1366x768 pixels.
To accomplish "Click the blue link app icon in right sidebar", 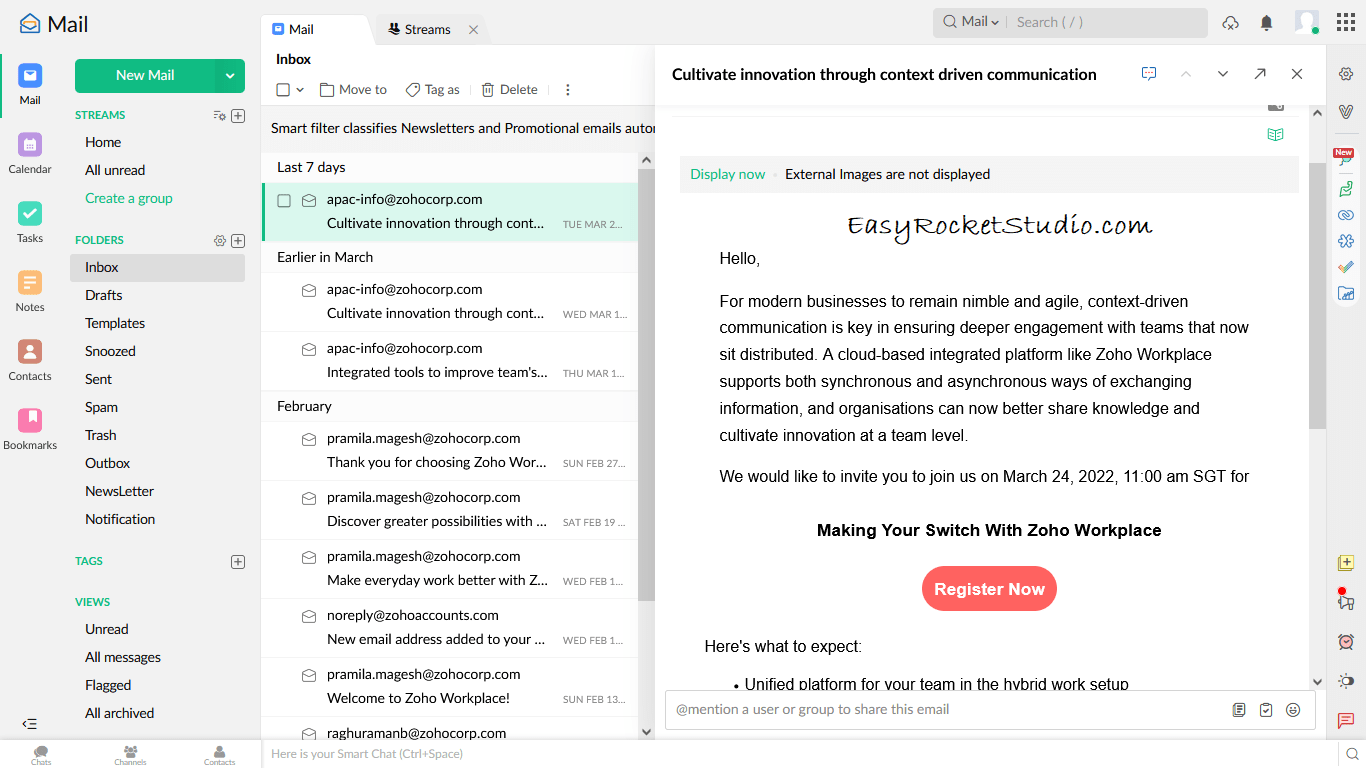I will point(1346,215).
